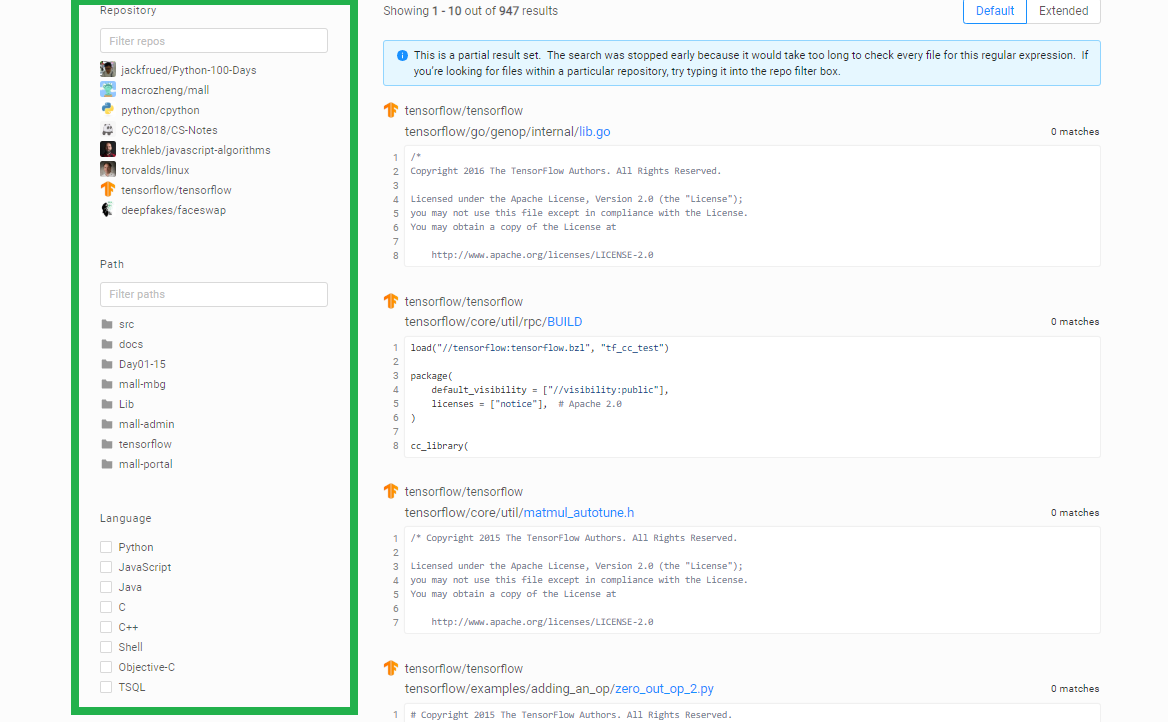The height and width of the screenshot is (722, 1168).
Task: Click tensorflow/tensorflow heading above BUILD result
Action: (x=463, y=302)
